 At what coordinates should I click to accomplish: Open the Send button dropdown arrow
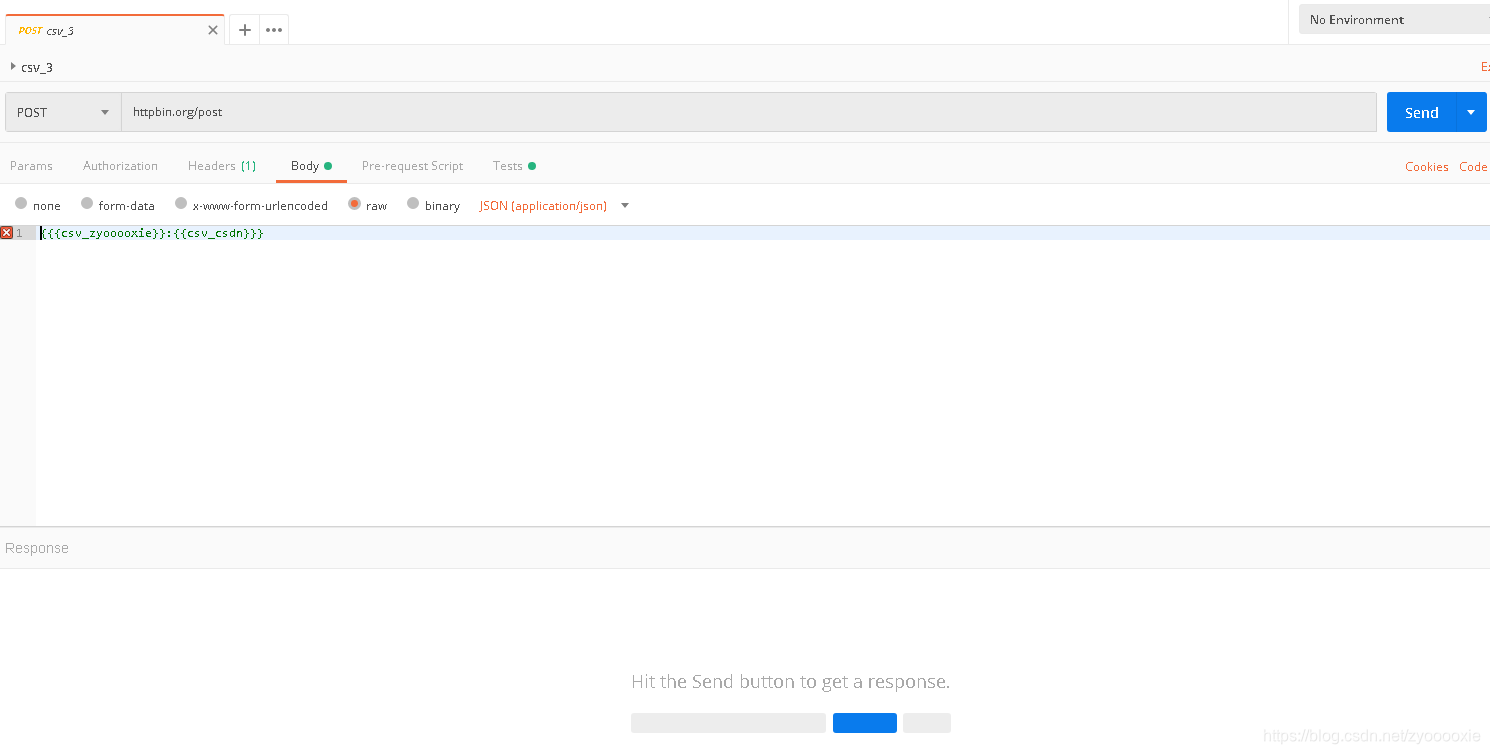[1471, 112]
